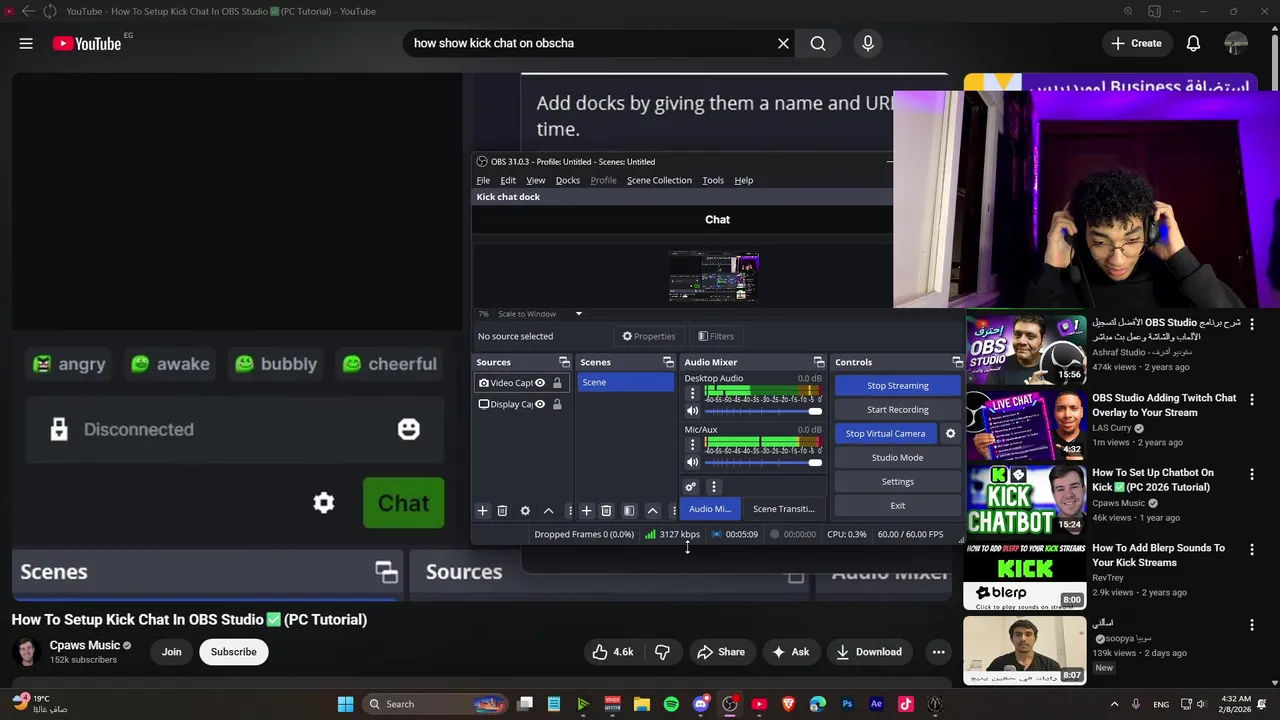Add a new source with the plus icon
This screenshot has height=720, width=1280.
482,511
